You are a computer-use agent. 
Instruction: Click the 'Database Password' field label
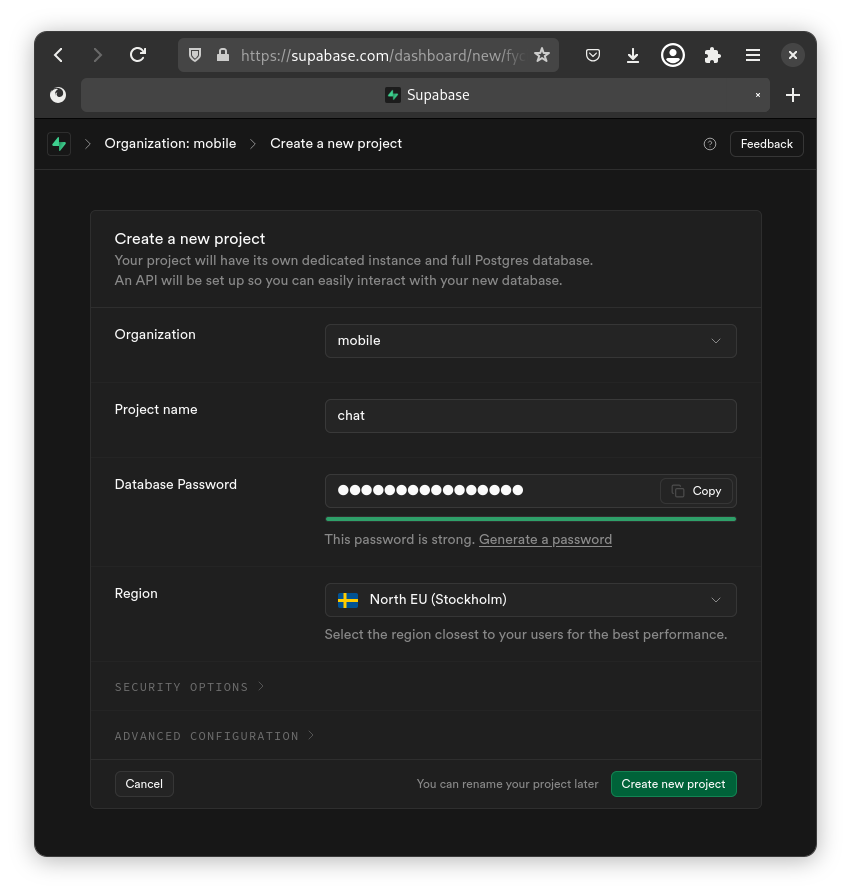click(176, 485)
